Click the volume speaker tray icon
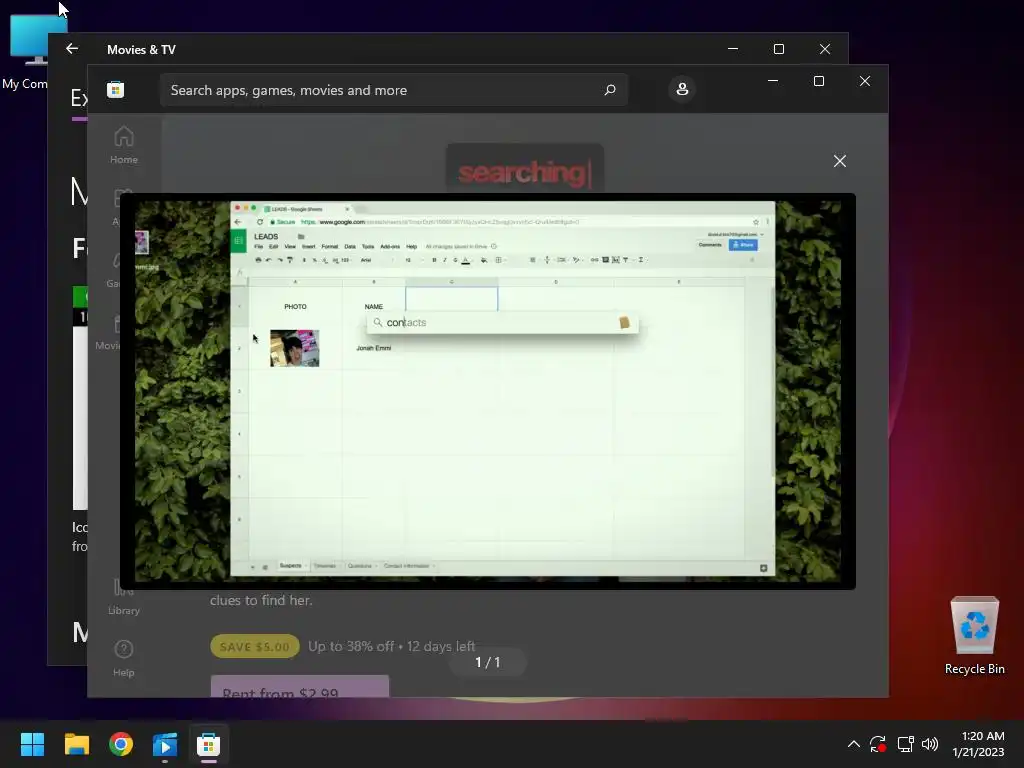The width and height of the screenshot is (1024, 768). 930,744
